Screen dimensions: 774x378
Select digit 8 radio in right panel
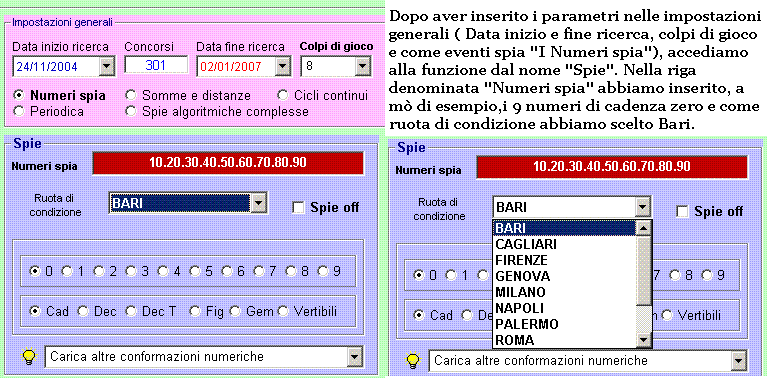coord(675,275)
